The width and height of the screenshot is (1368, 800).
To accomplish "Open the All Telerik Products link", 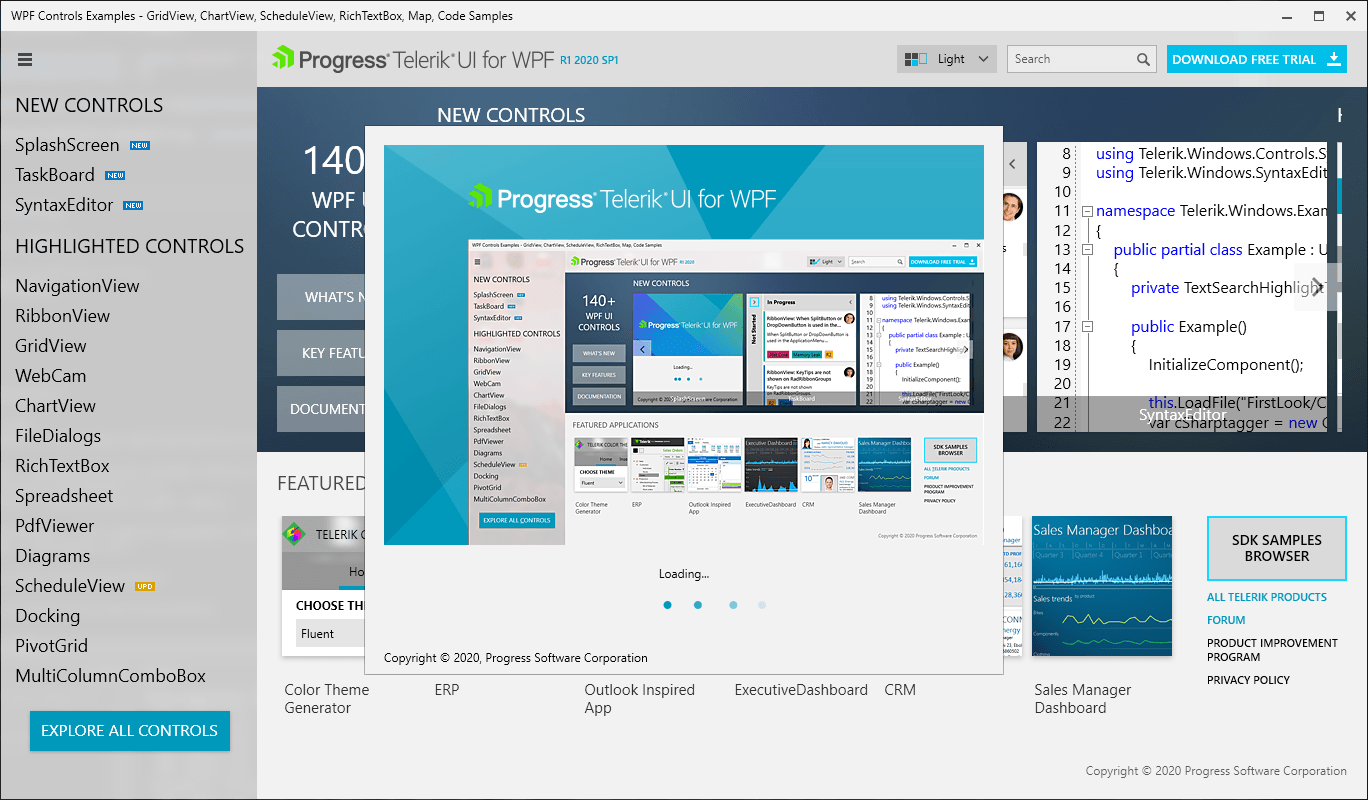I will [1267, 597].
